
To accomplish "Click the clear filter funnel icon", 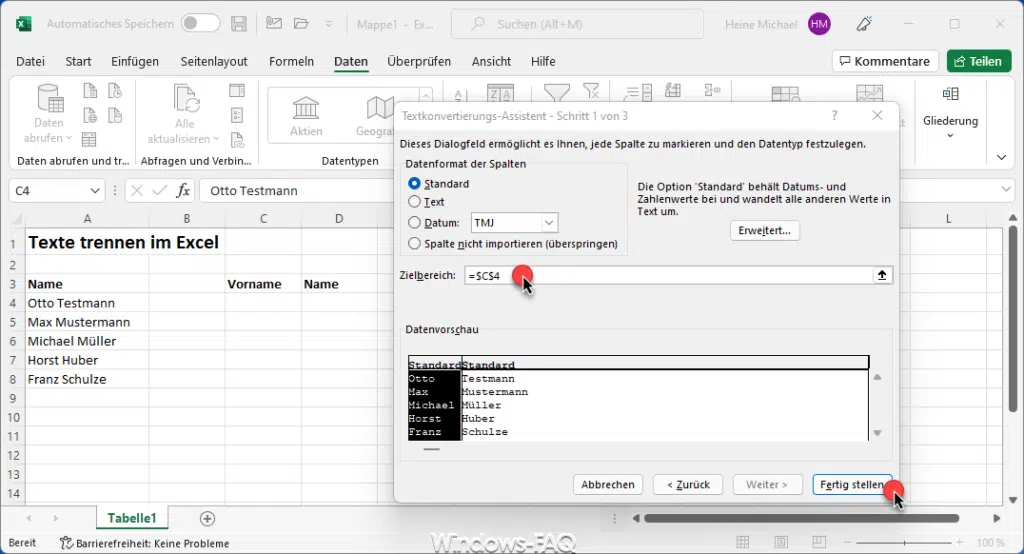I will [x=591, y=90].
